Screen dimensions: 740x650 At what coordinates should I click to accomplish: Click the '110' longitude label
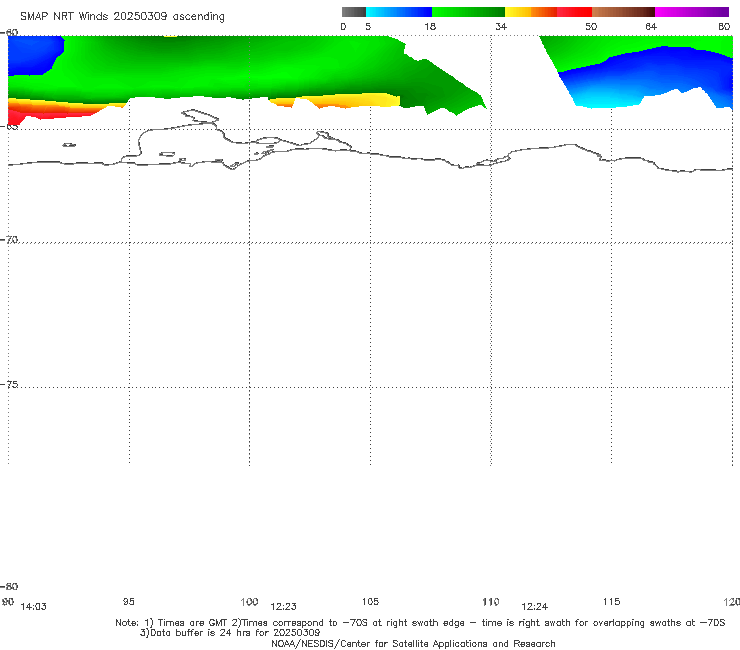pos(491,601)
